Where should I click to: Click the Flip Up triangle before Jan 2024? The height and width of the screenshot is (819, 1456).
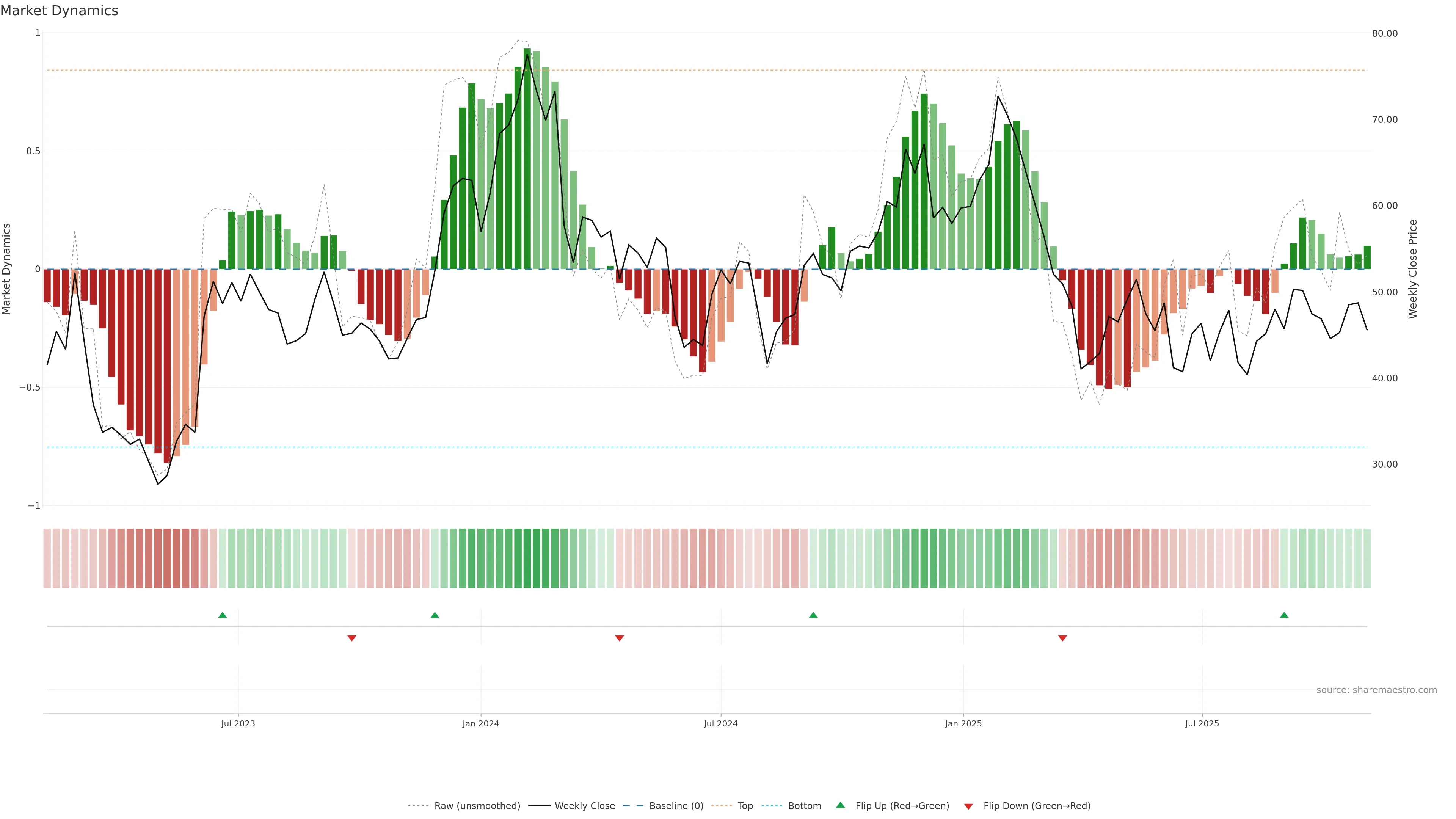(435, 615)
